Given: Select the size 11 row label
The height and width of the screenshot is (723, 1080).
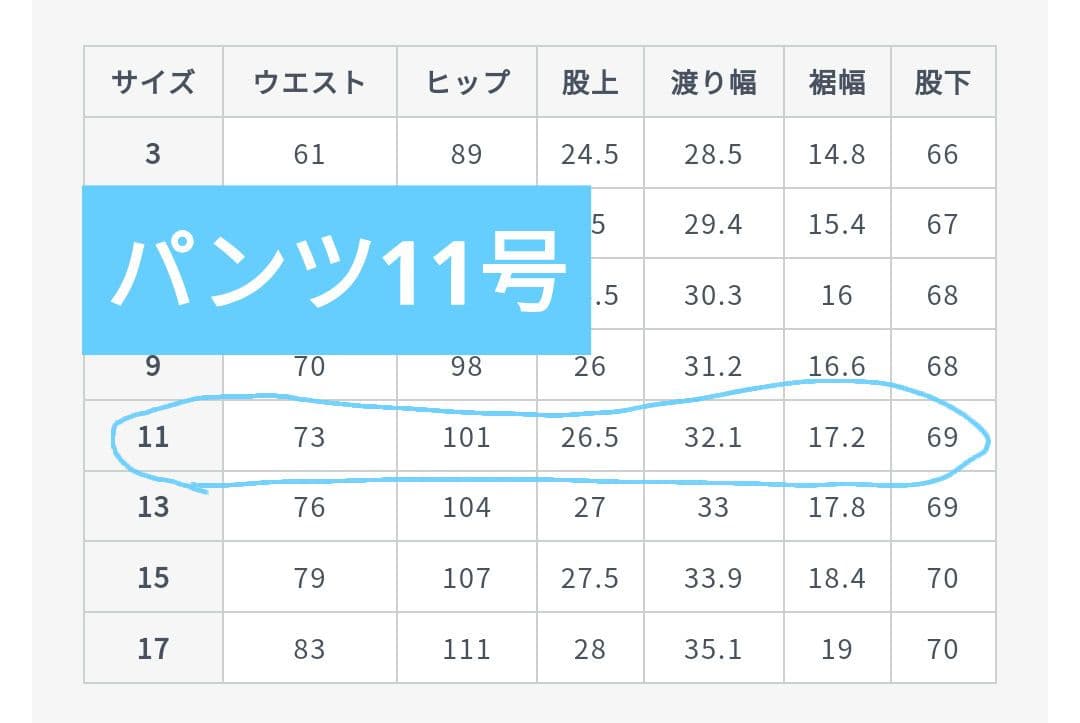Looking at the screenshot, I should point(153,437).
